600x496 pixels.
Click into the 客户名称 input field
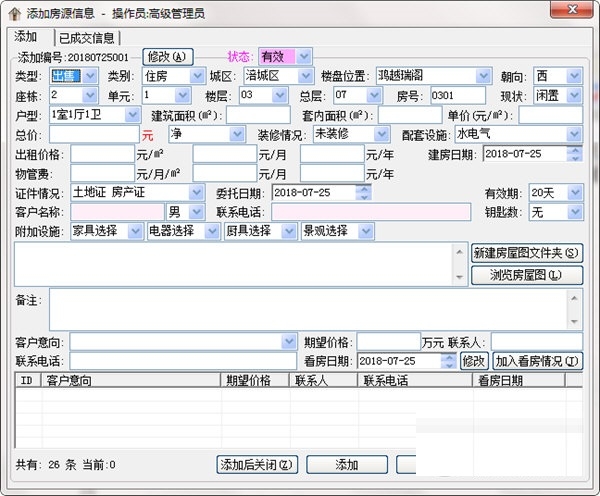pyautogui.click(x=117, y=212)
